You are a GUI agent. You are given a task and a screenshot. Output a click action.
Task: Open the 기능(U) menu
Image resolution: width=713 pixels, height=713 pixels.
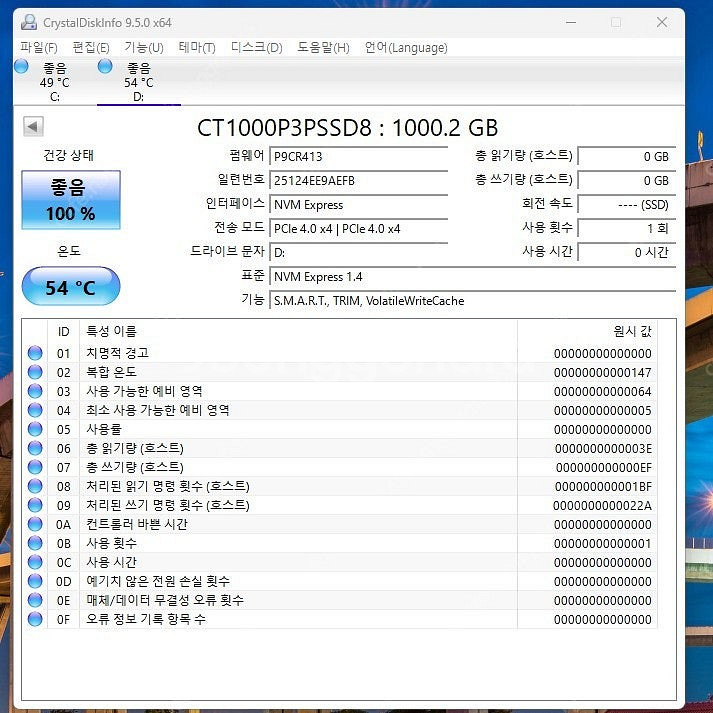(144, 47)
